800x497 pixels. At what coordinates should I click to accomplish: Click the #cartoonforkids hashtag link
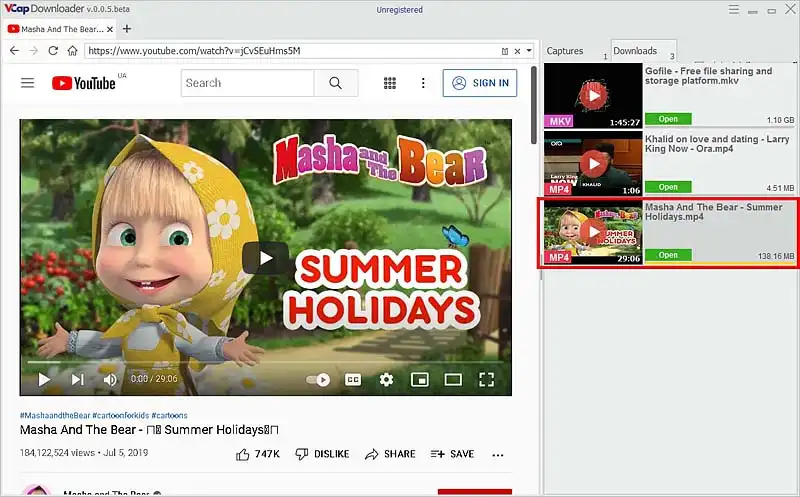point(121,415)
